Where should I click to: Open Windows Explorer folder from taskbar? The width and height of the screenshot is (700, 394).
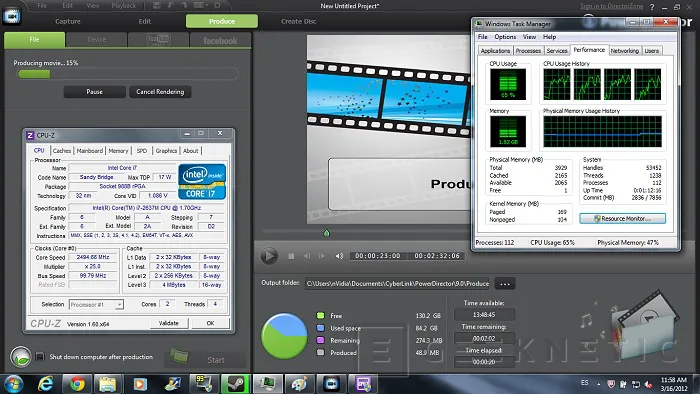[x=108, y=384]
